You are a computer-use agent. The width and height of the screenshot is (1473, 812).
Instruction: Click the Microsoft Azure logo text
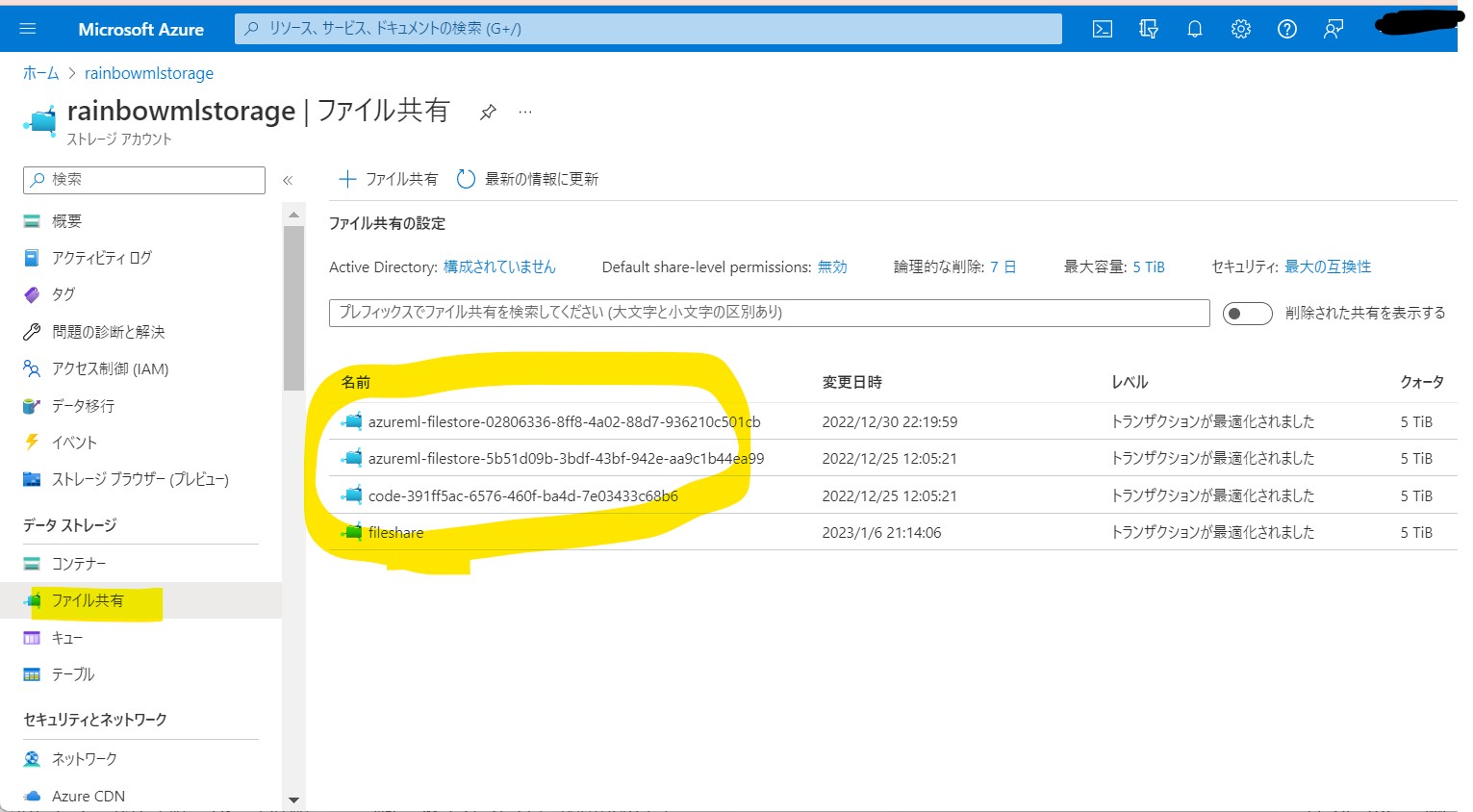pyautogui.click(x=141, y=29)
